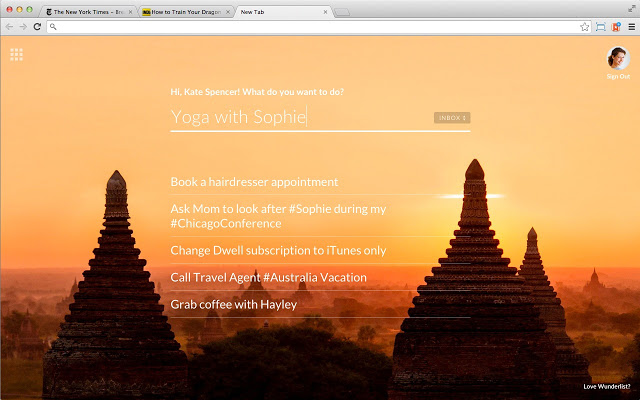
Task: Click Kate Spencer's profile avatar
Action: point(618,58)
